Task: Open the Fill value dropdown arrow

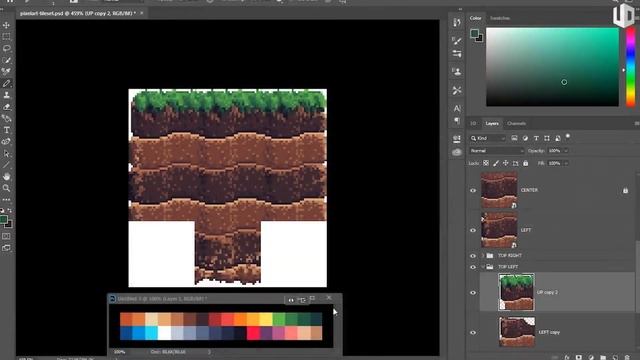Action: [566, 163]
